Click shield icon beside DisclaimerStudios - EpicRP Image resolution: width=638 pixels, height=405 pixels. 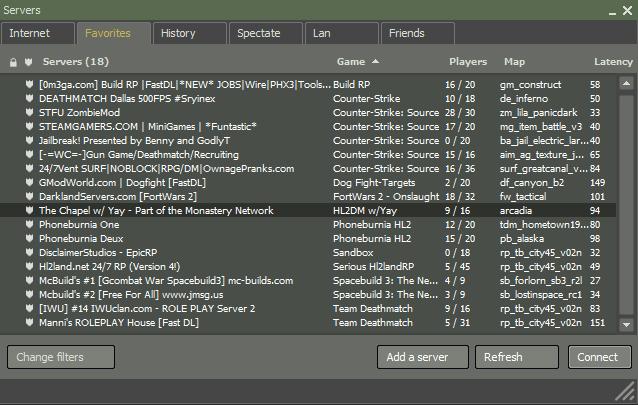(29, 252)
